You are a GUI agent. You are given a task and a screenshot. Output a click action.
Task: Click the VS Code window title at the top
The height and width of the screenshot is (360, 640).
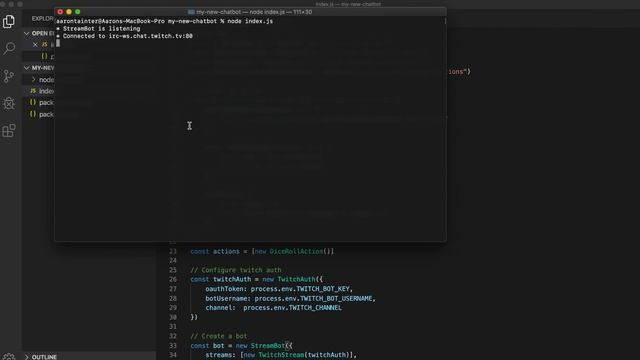click(x=348, y=4)
